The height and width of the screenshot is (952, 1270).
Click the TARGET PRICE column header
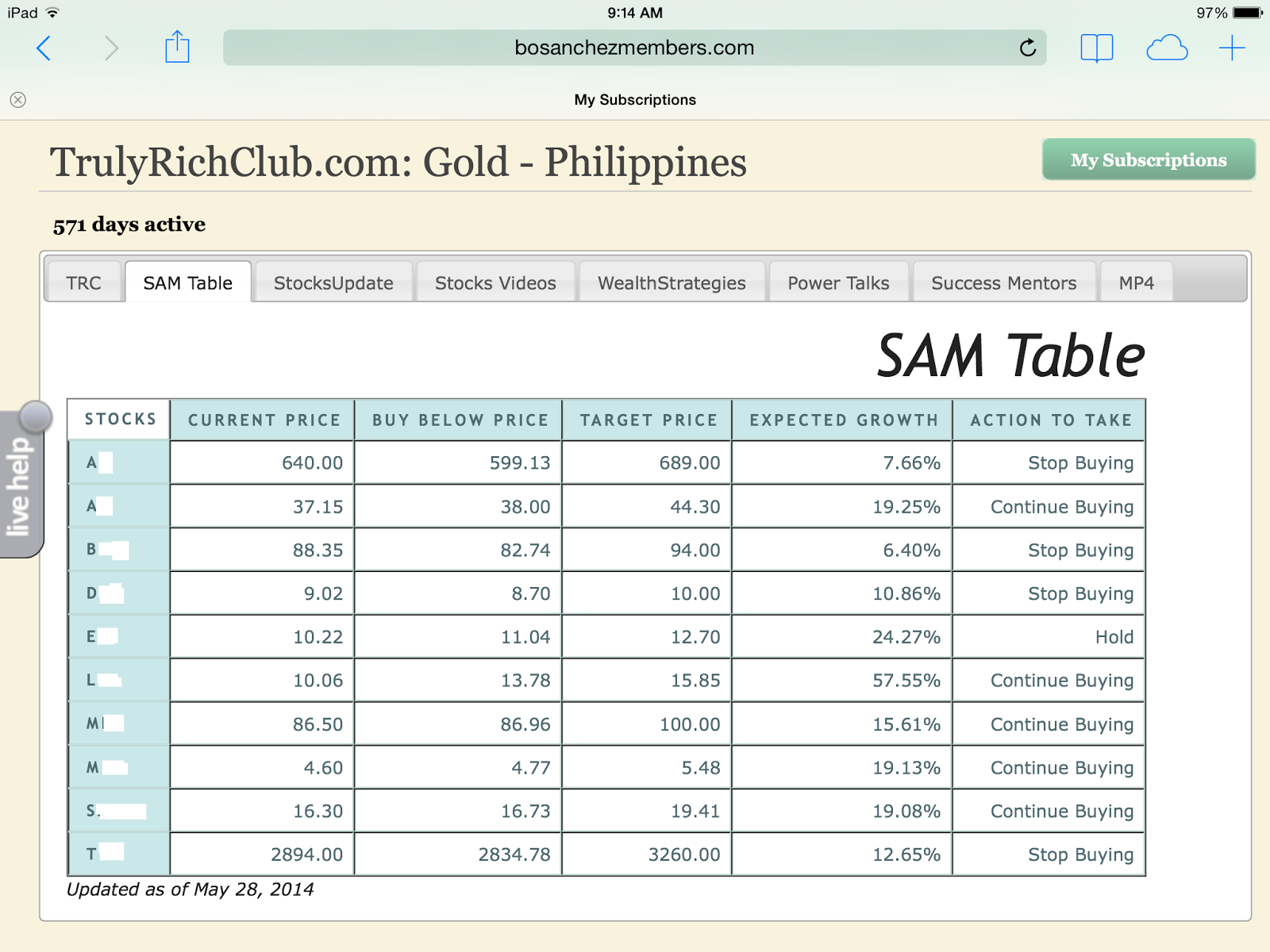648,420
